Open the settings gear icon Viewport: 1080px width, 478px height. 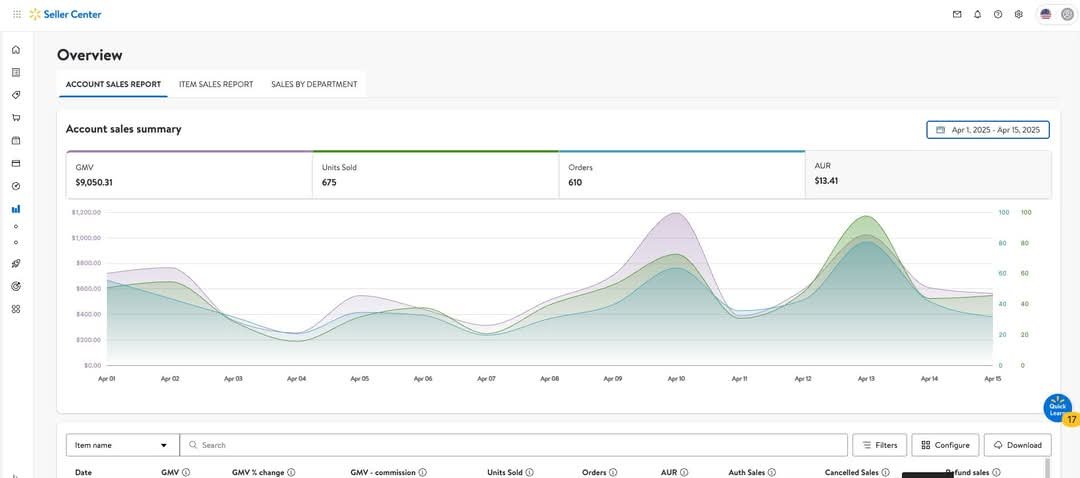tap(1019, 14)
